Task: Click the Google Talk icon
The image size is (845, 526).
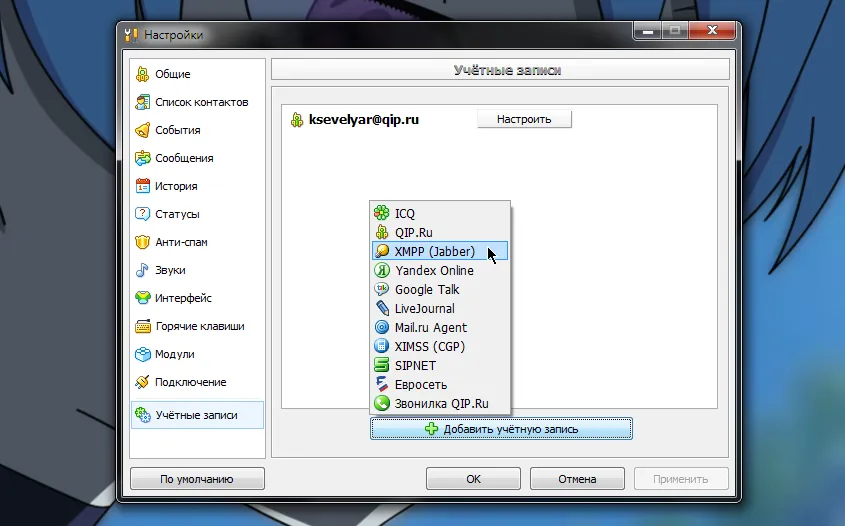Action: point(382,289)
